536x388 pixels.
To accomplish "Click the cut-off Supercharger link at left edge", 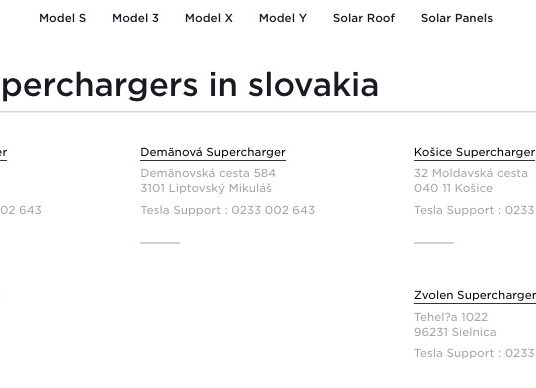I will (3, 152).
